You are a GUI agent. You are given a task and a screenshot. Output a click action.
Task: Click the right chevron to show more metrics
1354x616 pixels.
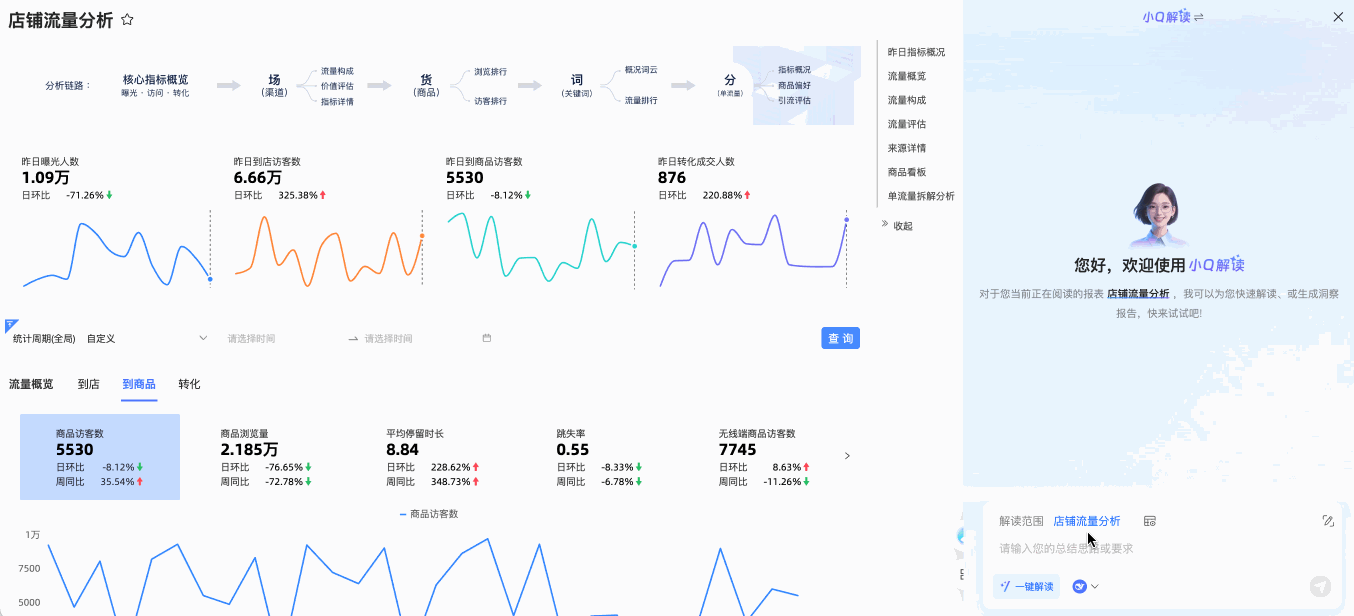pos(847,456)
